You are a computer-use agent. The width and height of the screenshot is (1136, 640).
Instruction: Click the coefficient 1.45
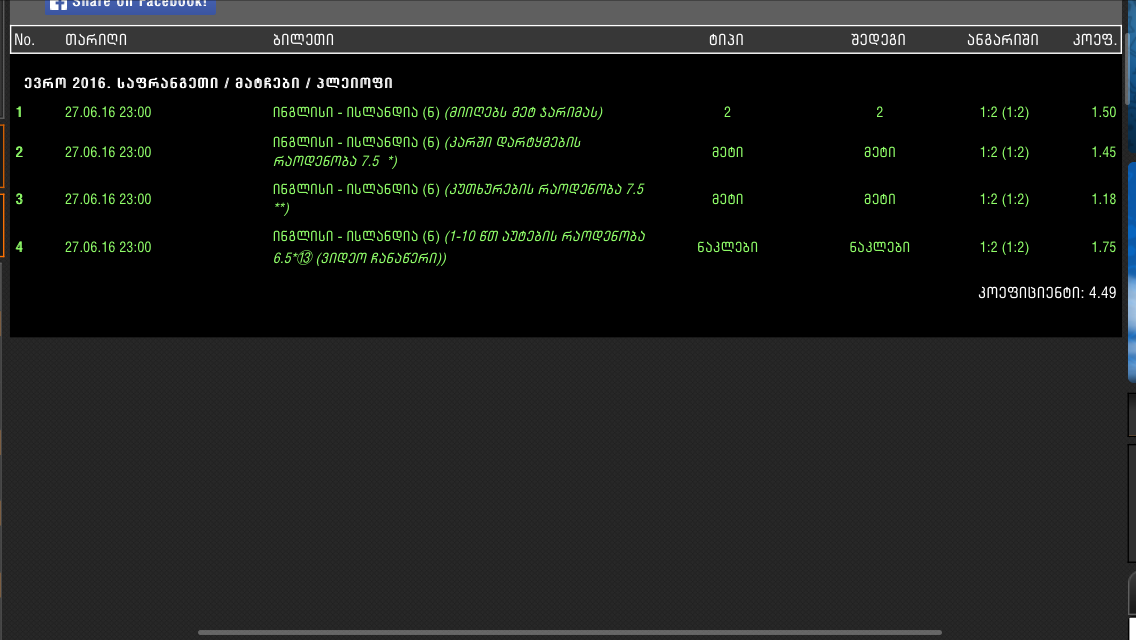point(1103,152)
